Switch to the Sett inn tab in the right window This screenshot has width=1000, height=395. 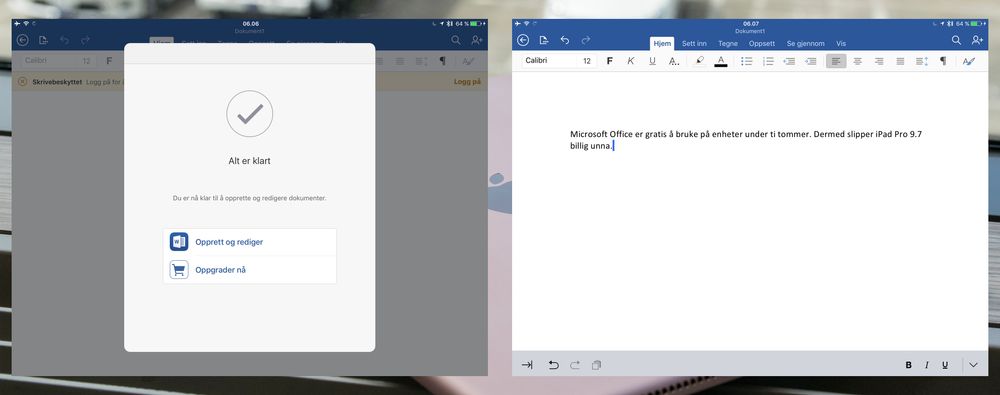(x=694, y=44)
